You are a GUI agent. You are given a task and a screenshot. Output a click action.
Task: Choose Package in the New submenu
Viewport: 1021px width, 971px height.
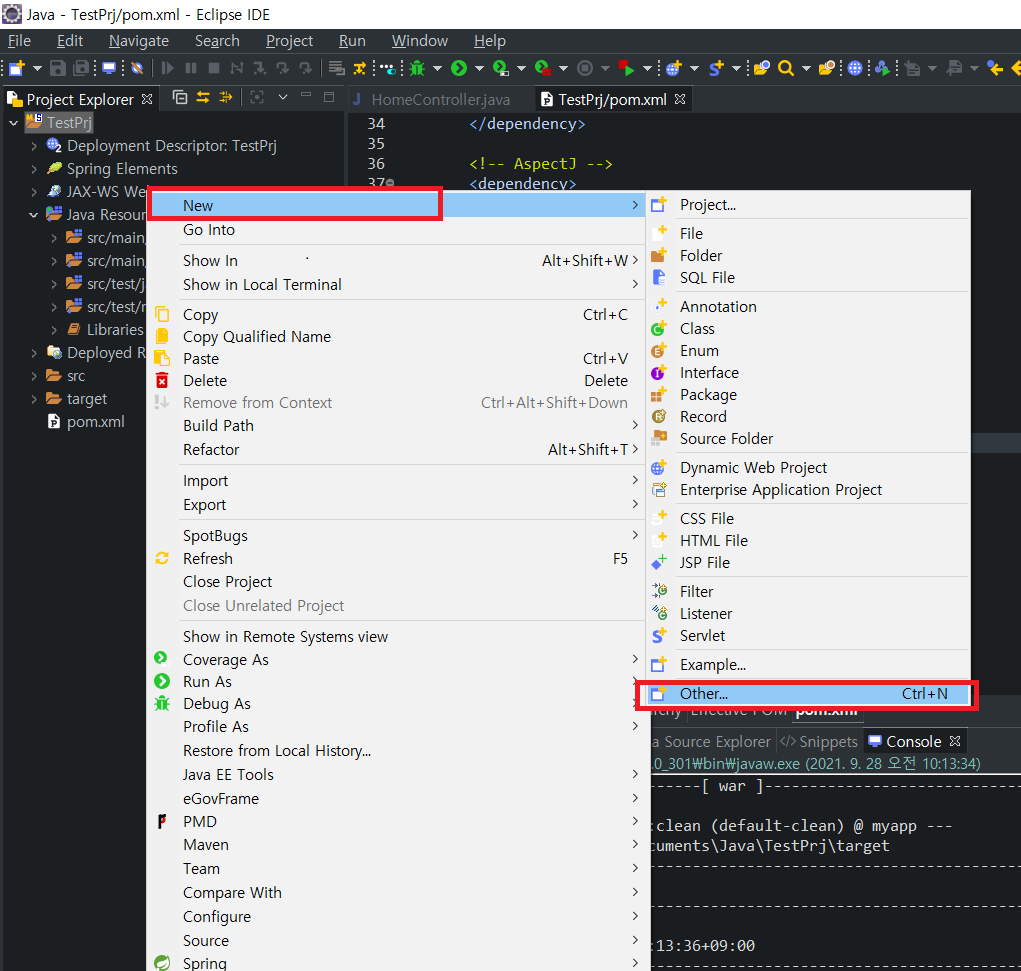click(x=807, y=395)
